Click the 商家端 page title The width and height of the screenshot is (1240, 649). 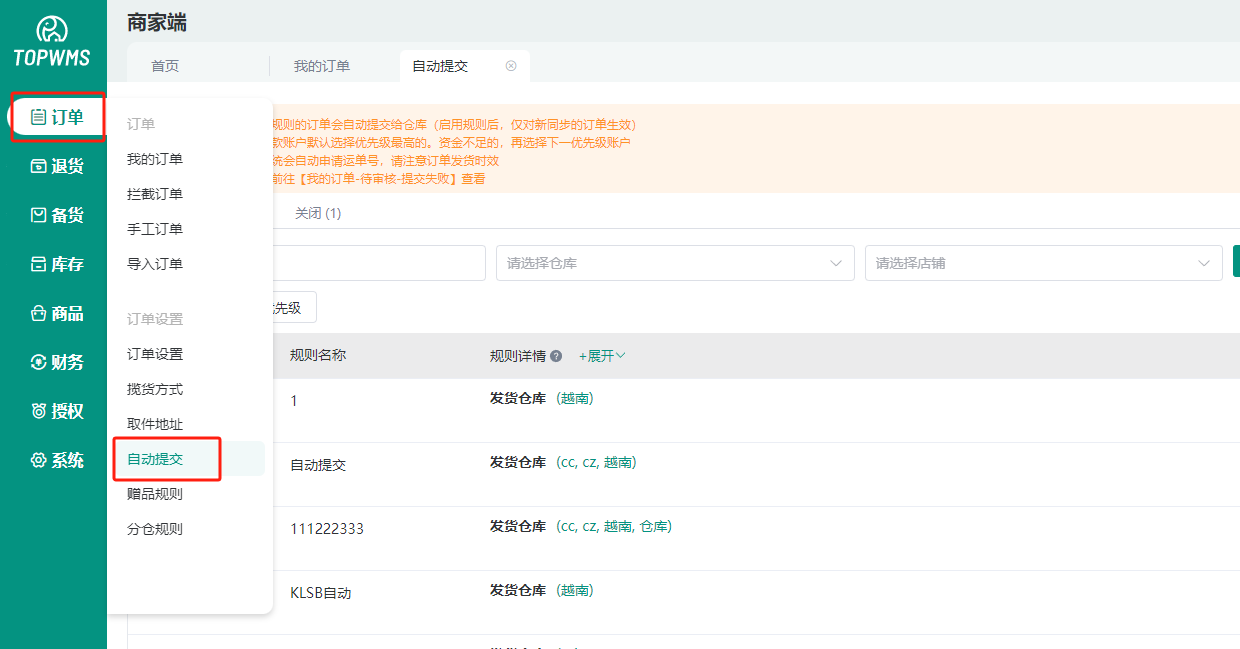tap(157, 22)
